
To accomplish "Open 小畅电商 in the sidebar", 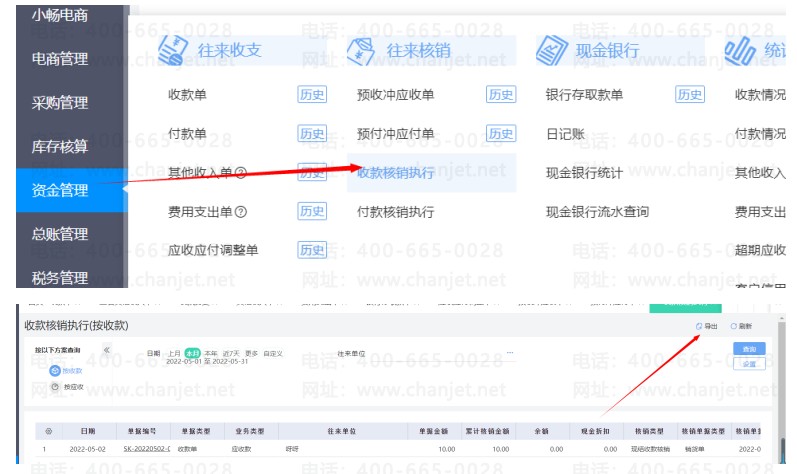I will point(60,15).
